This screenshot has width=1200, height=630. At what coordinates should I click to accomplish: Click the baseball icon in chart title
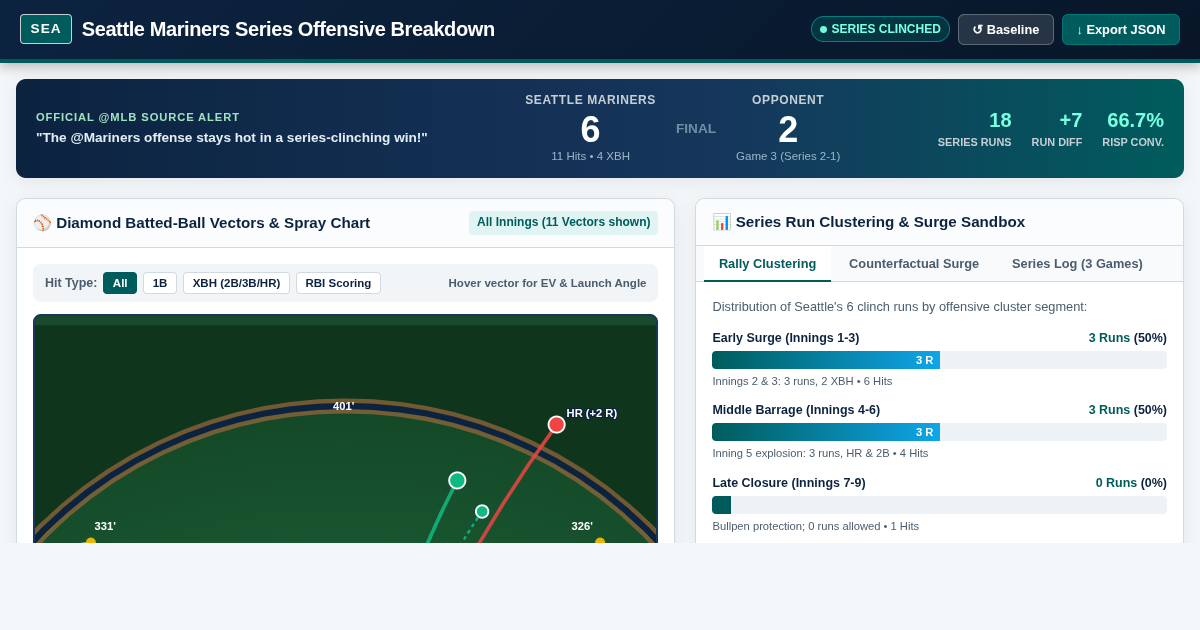42,222
